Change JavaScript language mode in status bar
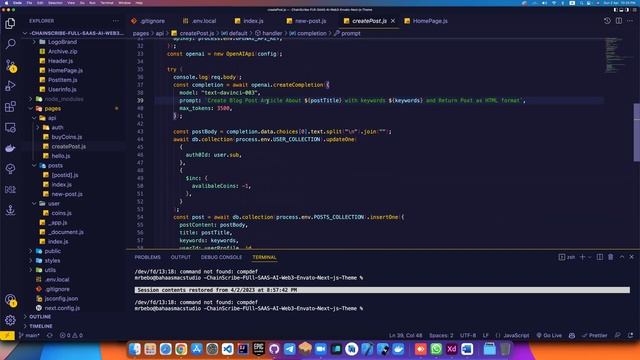The height and width of the screenshot is (360, 640). 516,336
